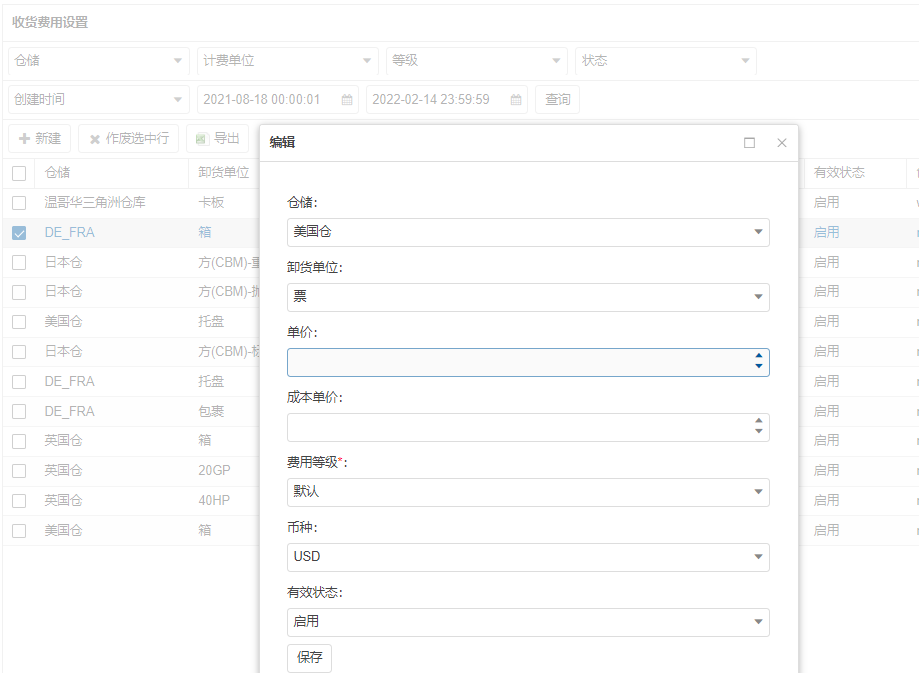Check the 温哥华三角洲仓库 row checkbox
The width and height of the screenshot is (919, 673).
click(19, 203)
